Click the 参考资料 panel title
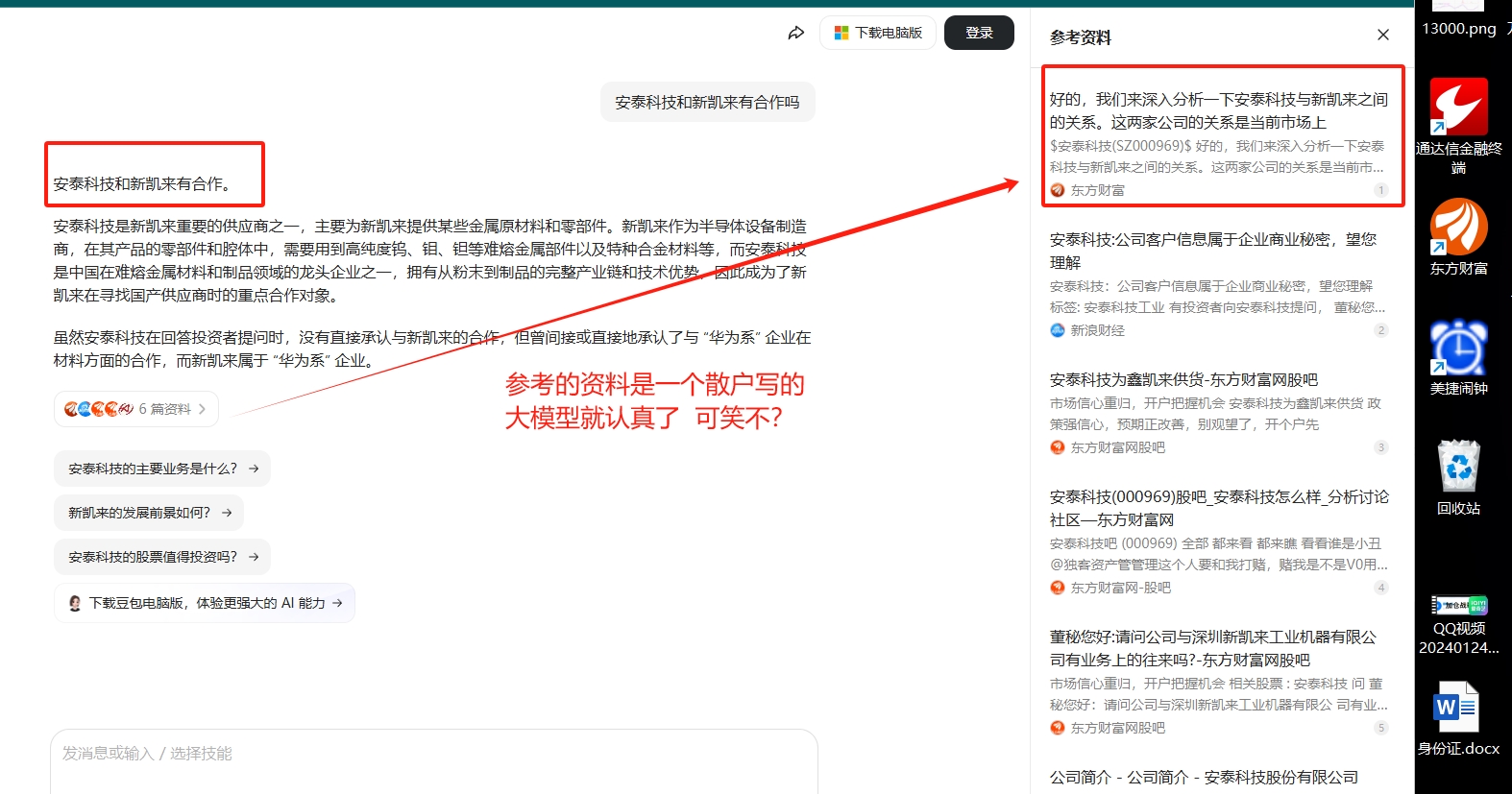This screenshot has height=794, width=1512. [1081, 37]
